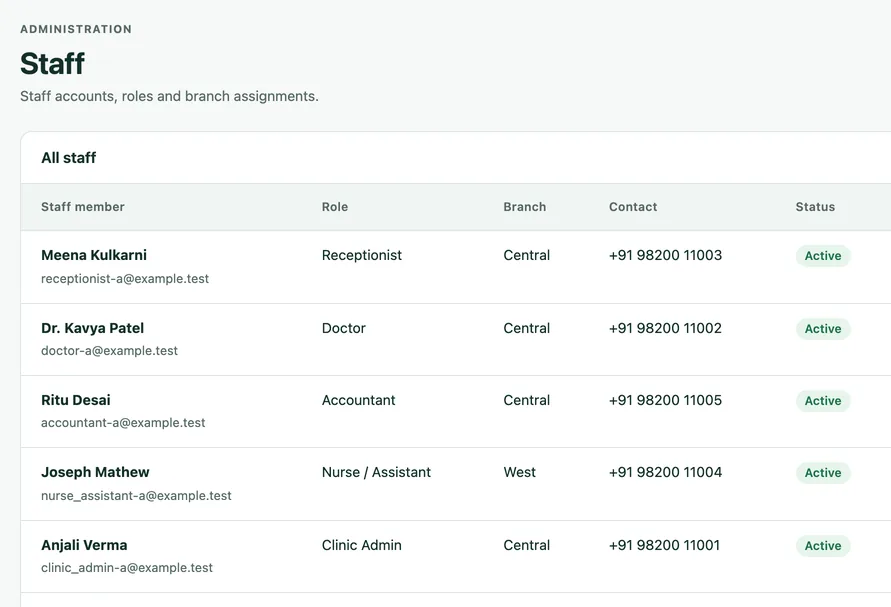Click the Role column header

point(335,207)
